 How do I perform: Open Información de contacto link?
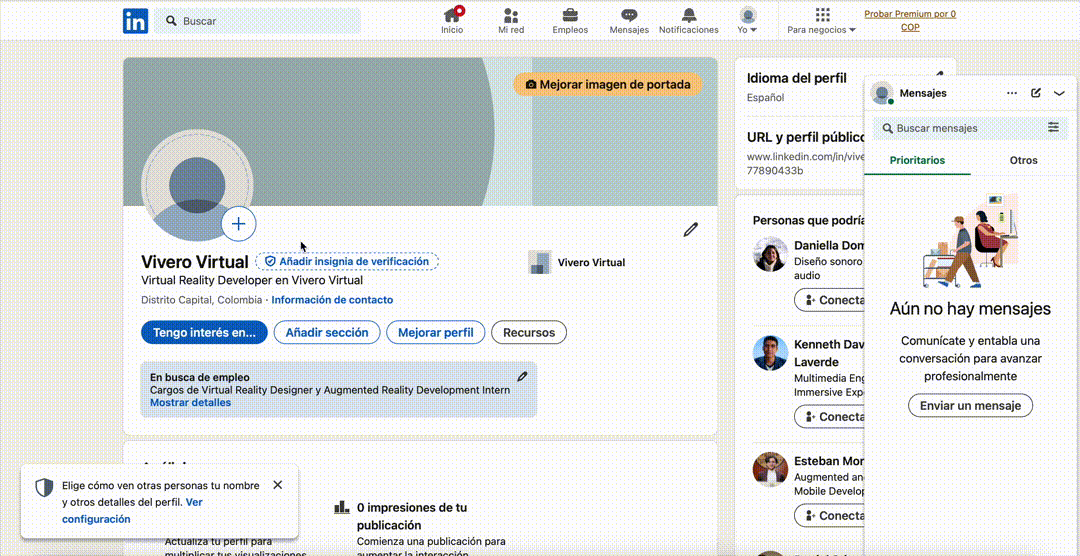pyautogui.click(x=332, y=300)
